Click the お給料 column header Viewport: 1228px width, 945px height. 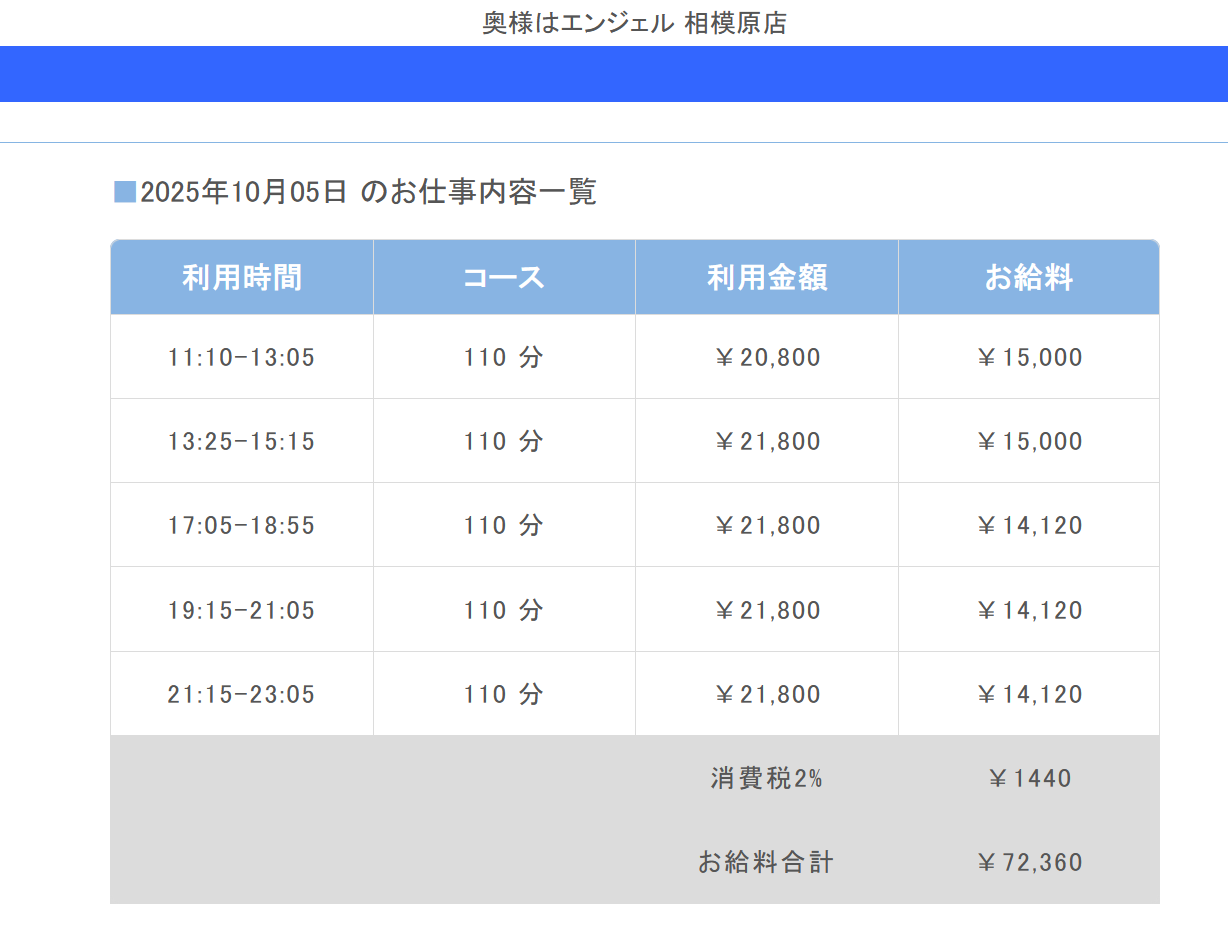pyautogui.click(x=1029, y=278)
